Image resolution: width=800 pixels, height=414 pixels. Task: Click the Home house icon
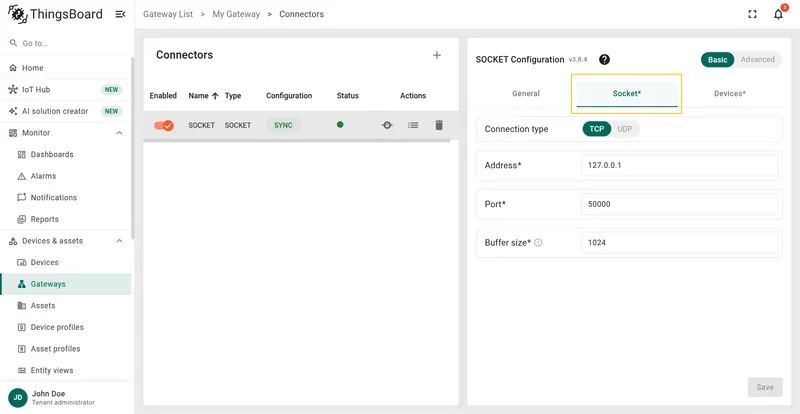(x=13, y=68)
